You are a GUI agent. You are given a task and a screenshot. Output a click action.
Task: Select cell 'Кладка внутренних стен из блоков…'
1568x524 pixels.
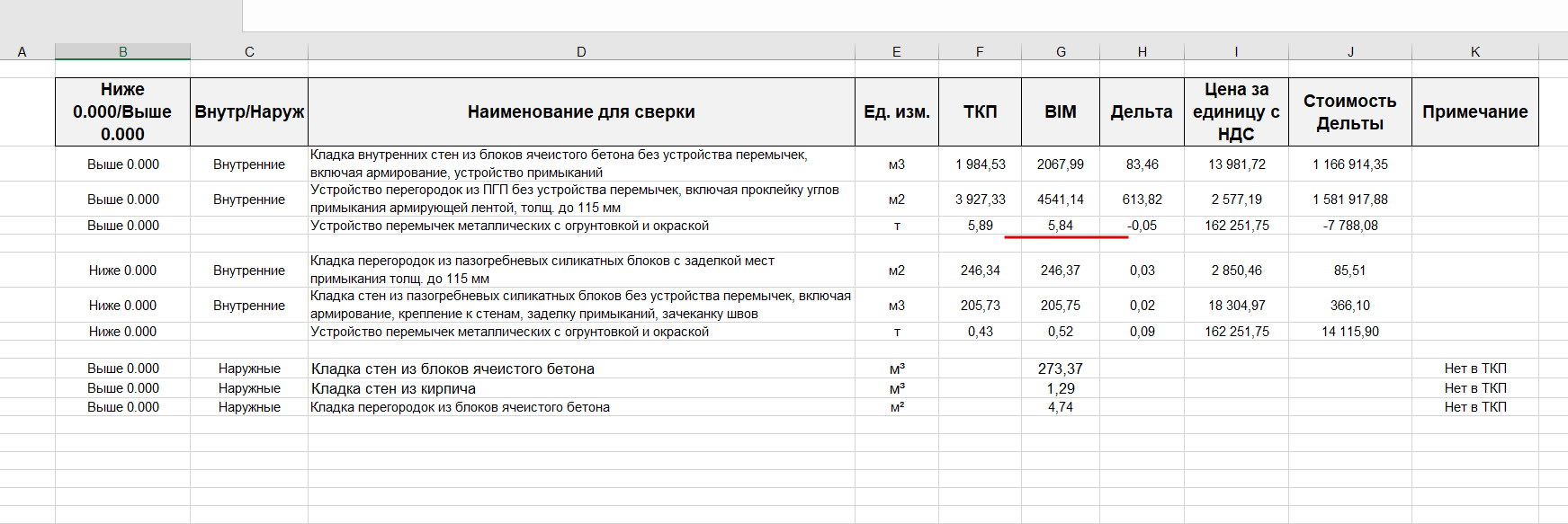pos(581,164)
